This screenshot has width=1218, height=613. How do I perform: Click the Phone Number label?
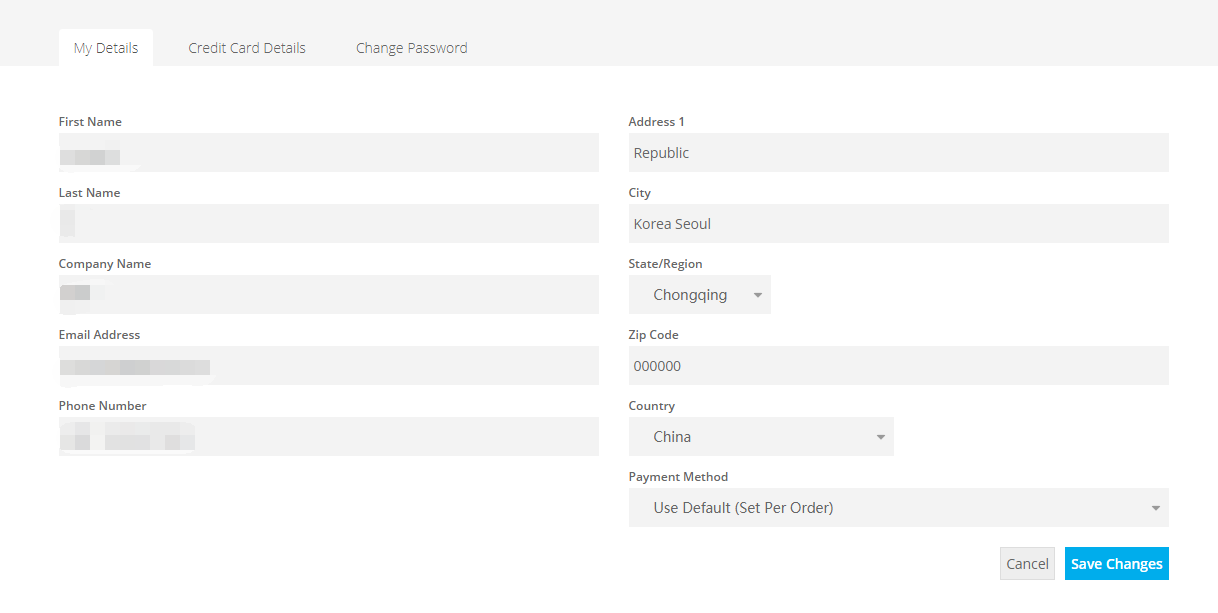(103, 406)
